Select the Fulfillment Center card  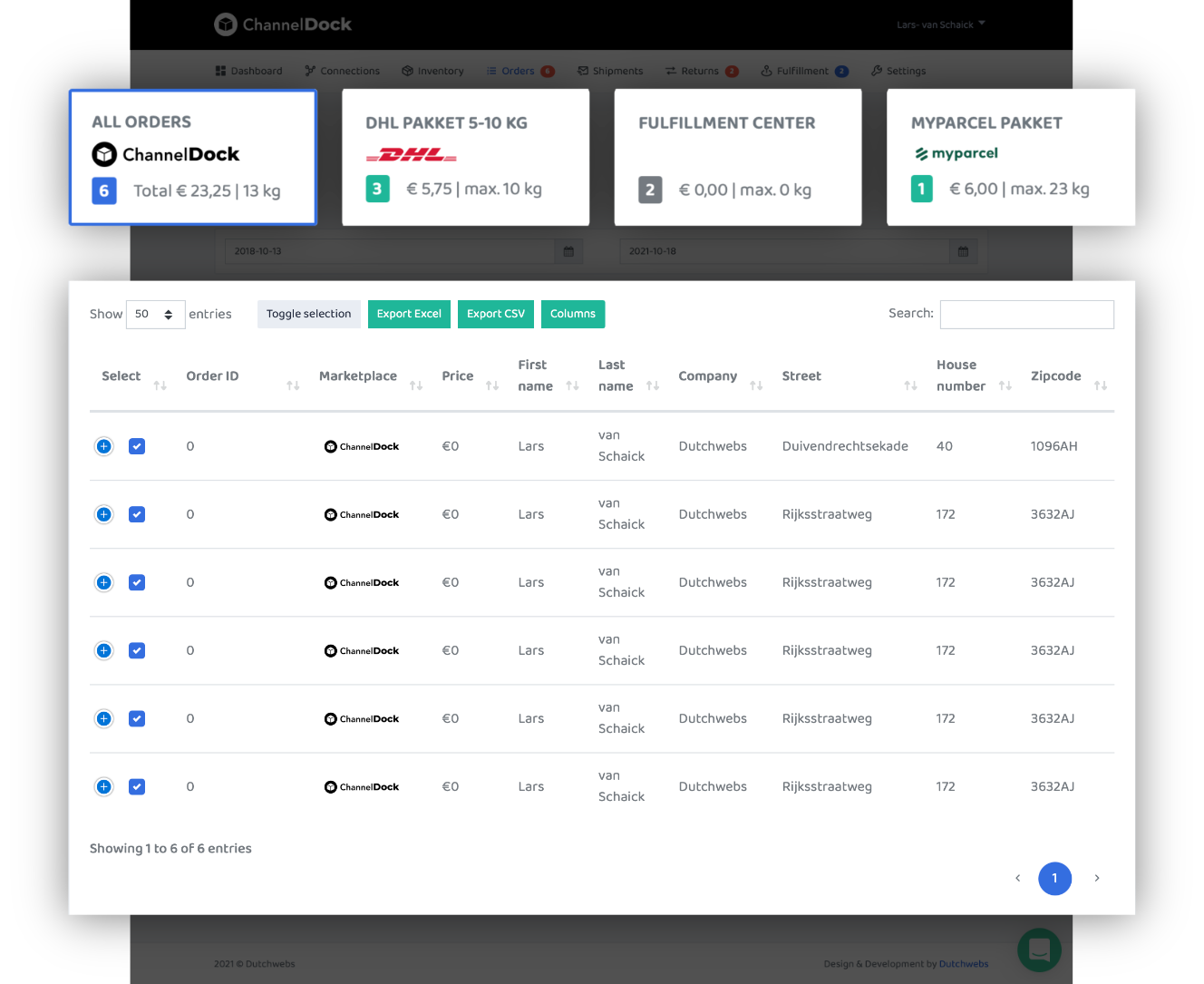(x=738, y=157)
